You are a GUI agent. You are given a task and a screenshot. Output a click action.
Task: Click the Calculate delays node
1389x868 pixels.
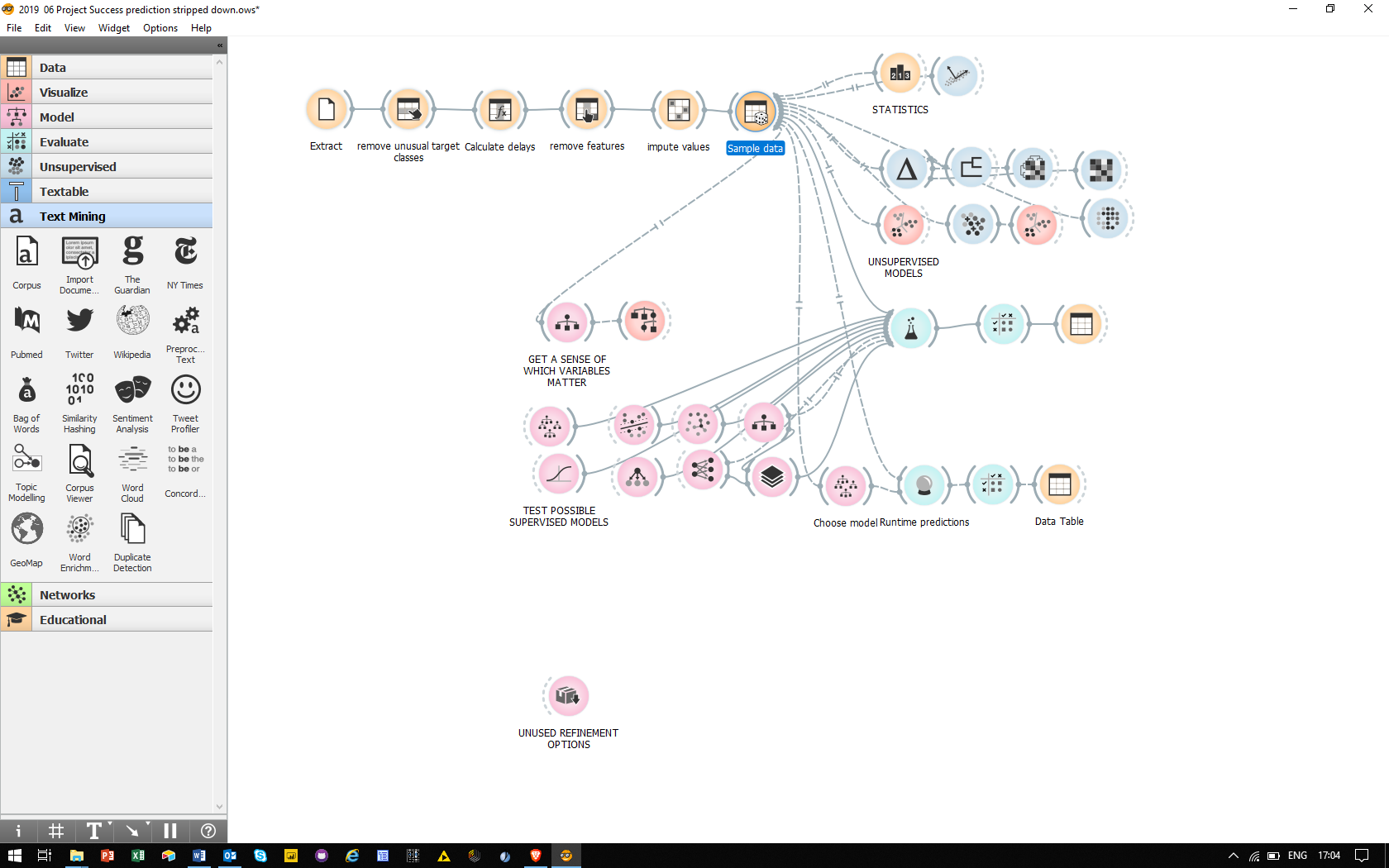click(x=500, y=110)
